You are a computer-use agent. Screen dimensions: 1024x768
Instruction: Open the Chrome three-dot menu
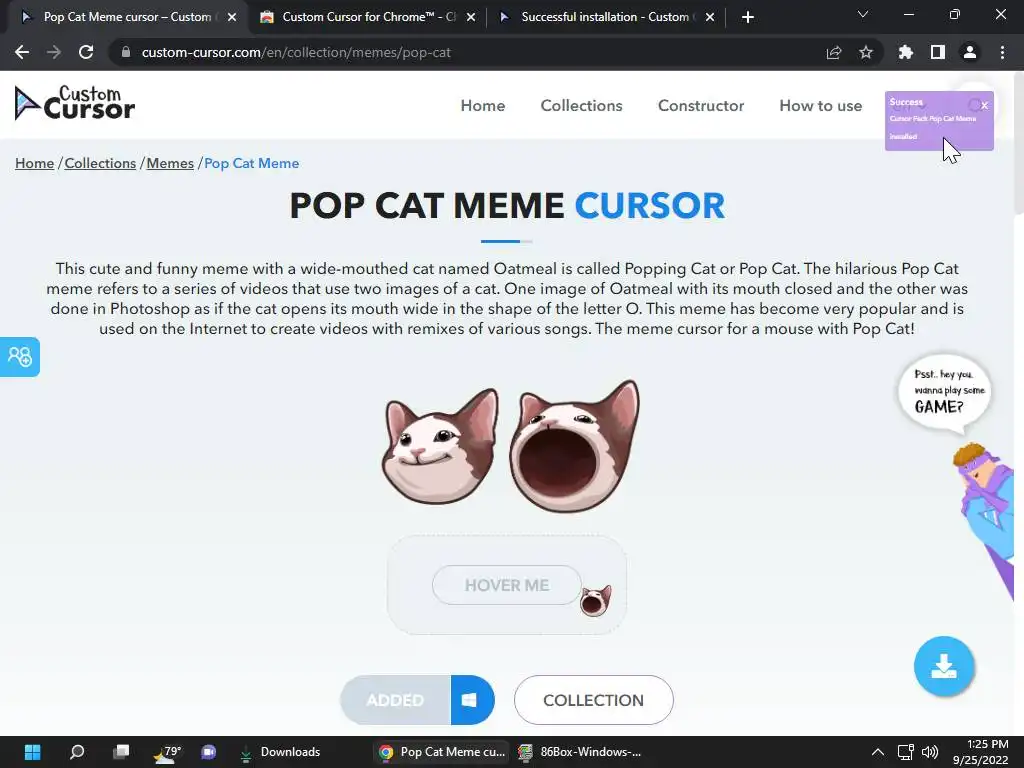1002,52
